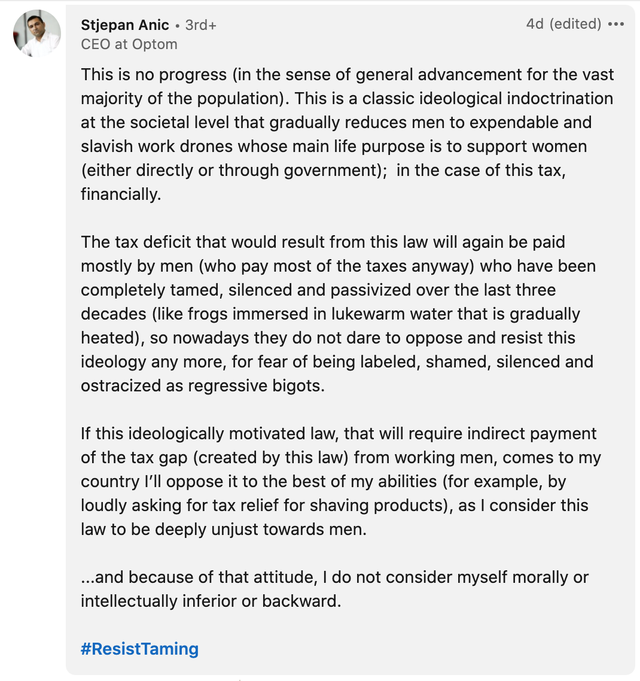The height and width of the screenshot is (681, 640).
Task: Click the 4d timestamp
Action: pos(534,24)
